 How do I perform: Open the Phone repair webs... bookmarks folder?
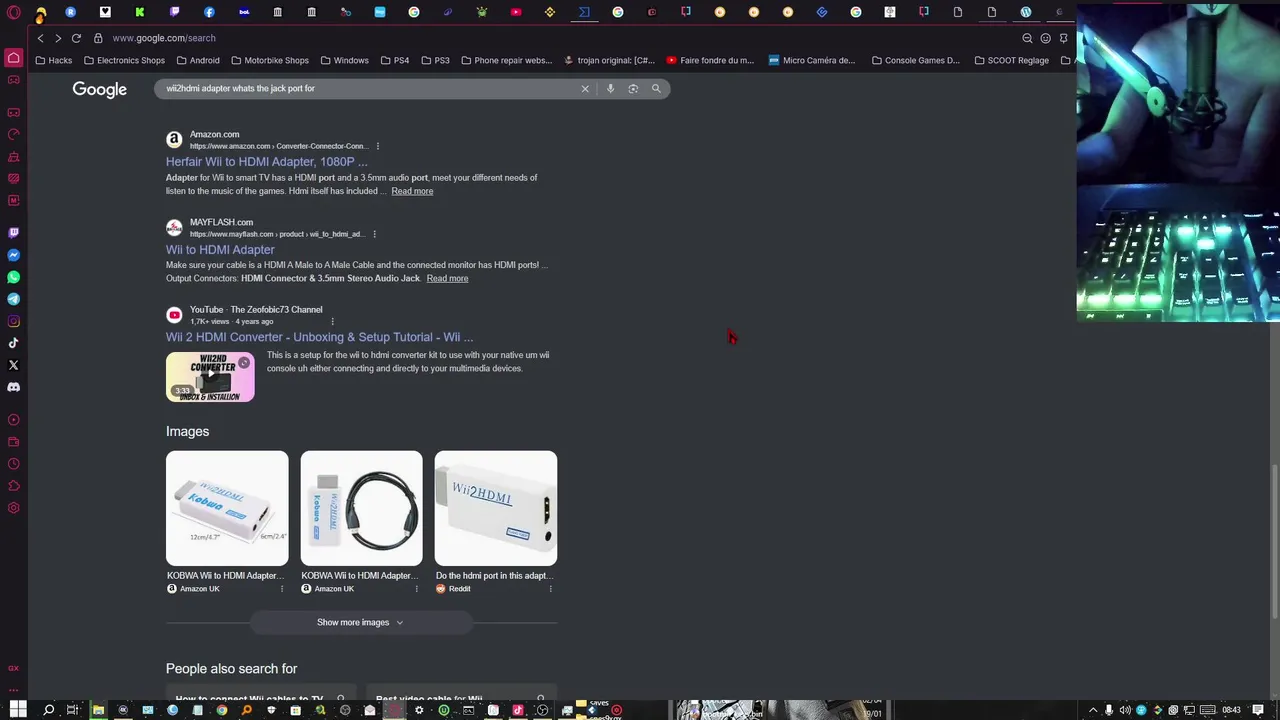point(507,60)
